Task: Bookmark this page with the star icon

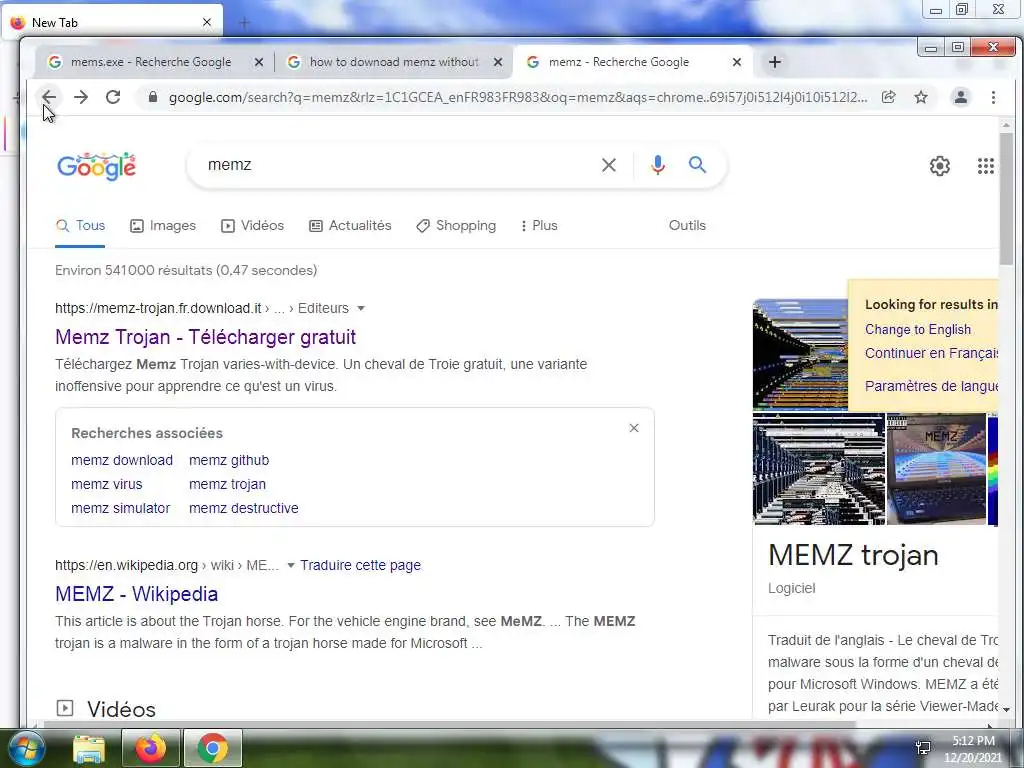Action: pyautogui.click(x=921, y=97)
